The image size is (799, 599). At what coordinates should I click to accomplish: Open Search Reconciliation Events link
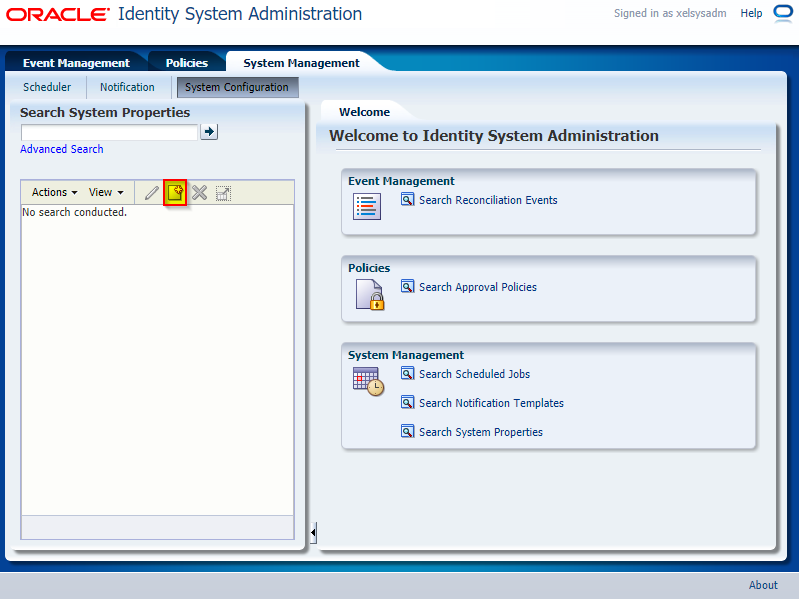(x=488, y=200)
